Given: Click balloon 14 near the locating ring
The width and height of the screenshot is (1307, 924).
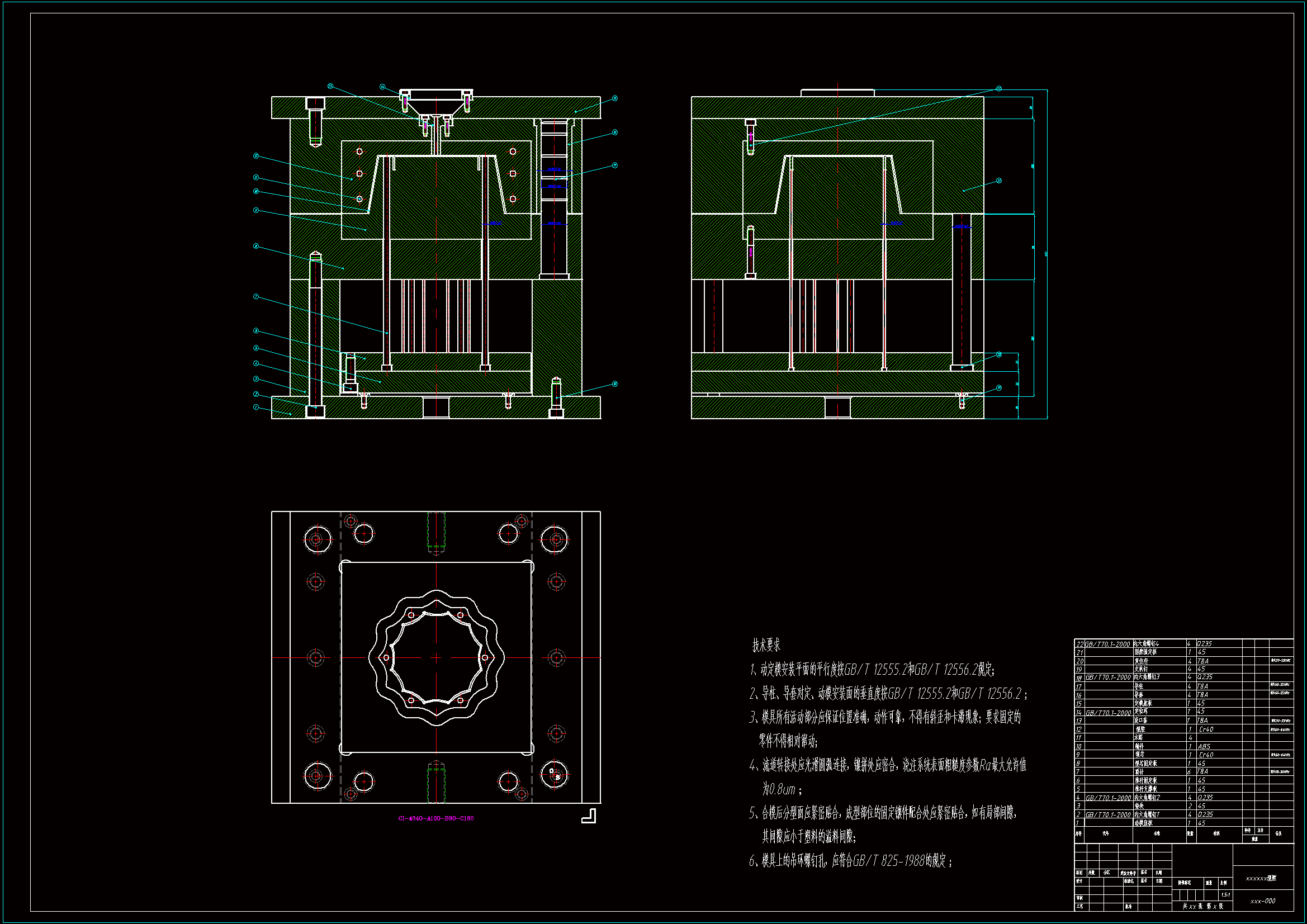Looking at the screenshot, I should pos(382,87).
